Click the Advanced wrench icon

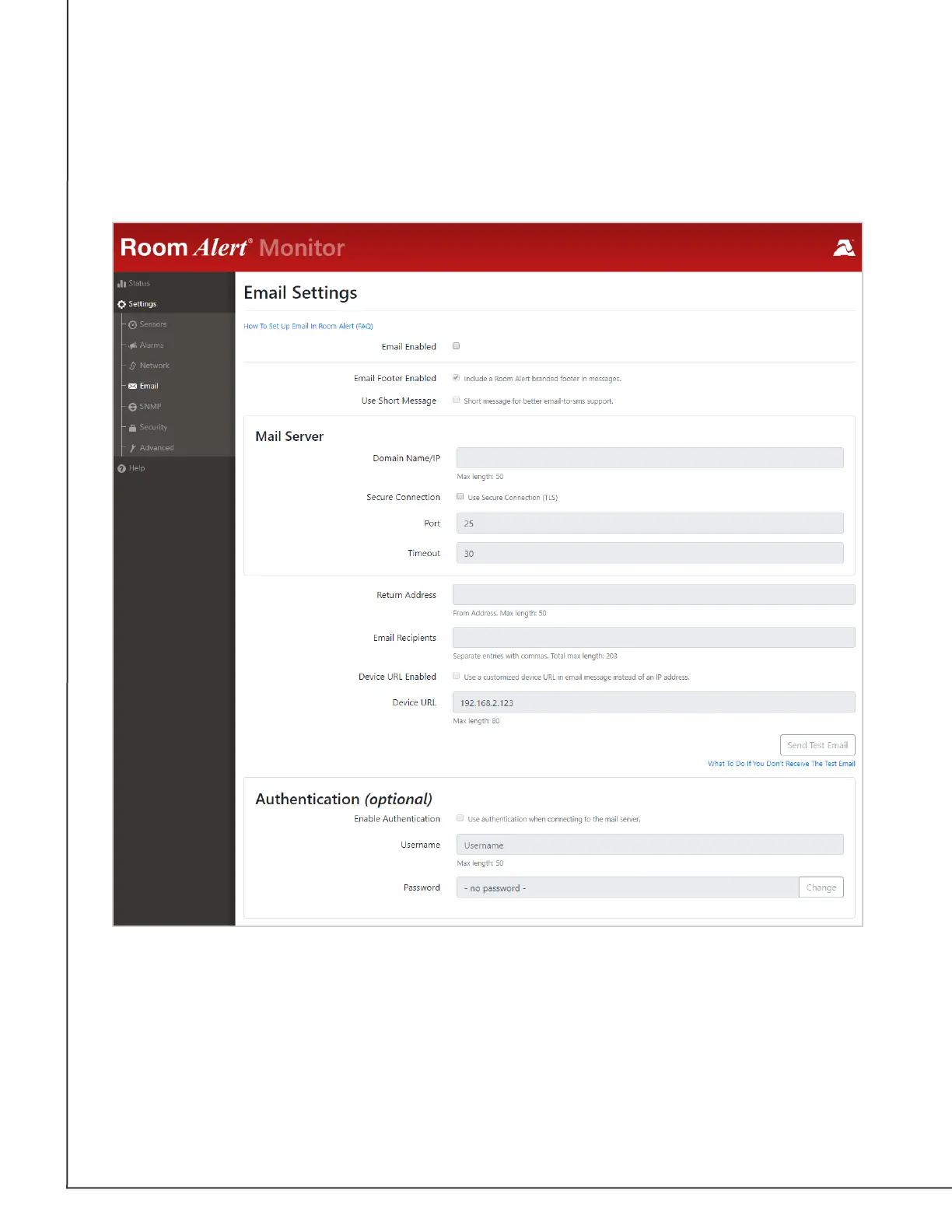pyautogui.click(x=133, y=448)
